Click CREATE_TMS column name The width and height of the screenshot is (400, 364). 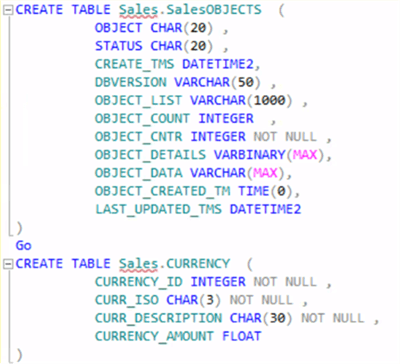(x=134, y=64)
